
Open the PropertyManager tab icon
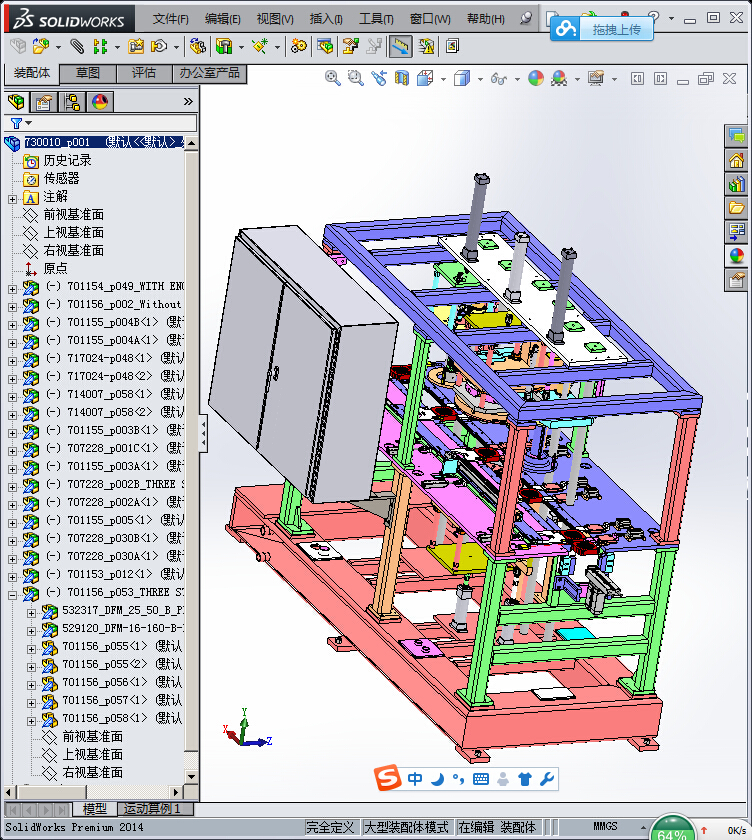pos(43,102)
